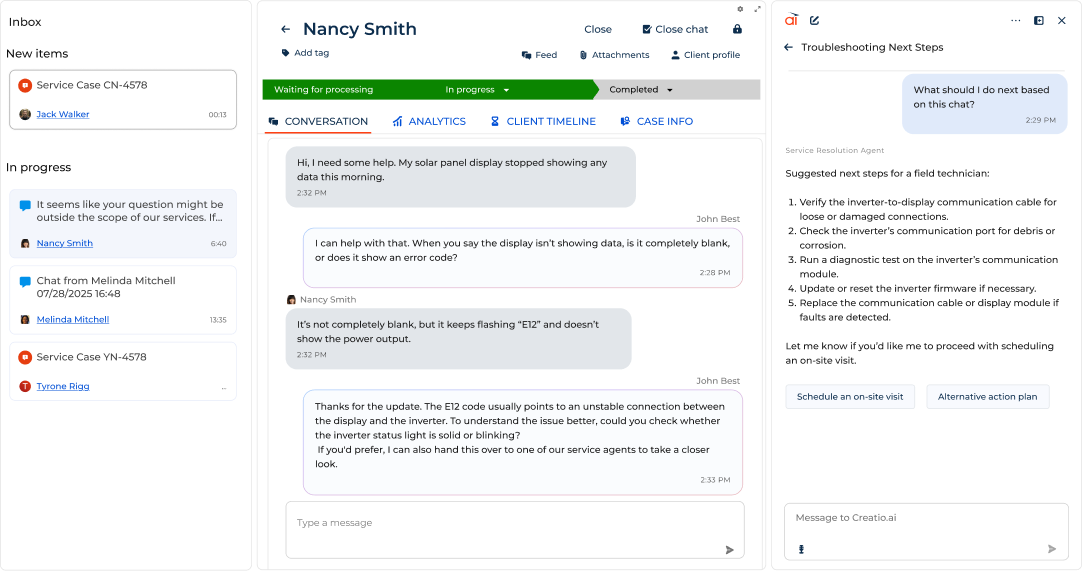Click the microphone icon in Creatio.ai box
Viewport: 1082px width, 571px height.
point(801,549)
